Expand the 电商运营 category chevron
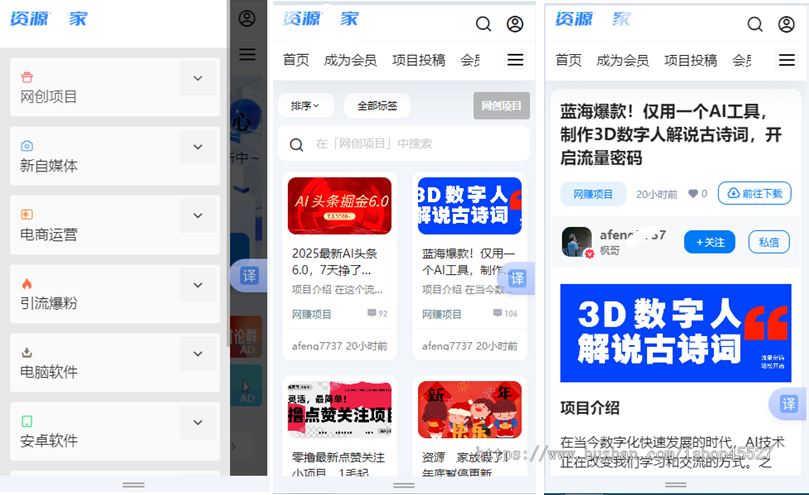809x495 pixels. [198, 215]
